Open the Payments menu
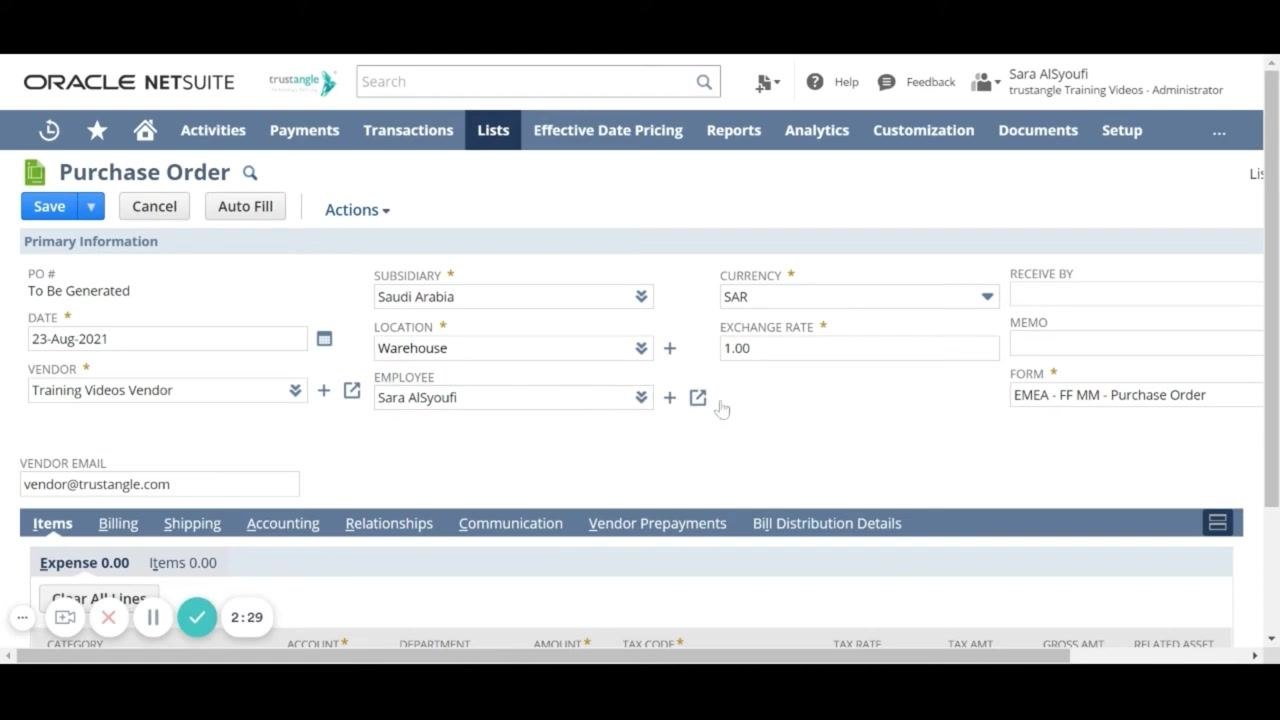1280x720 pixels. click(x=304, y=130)
